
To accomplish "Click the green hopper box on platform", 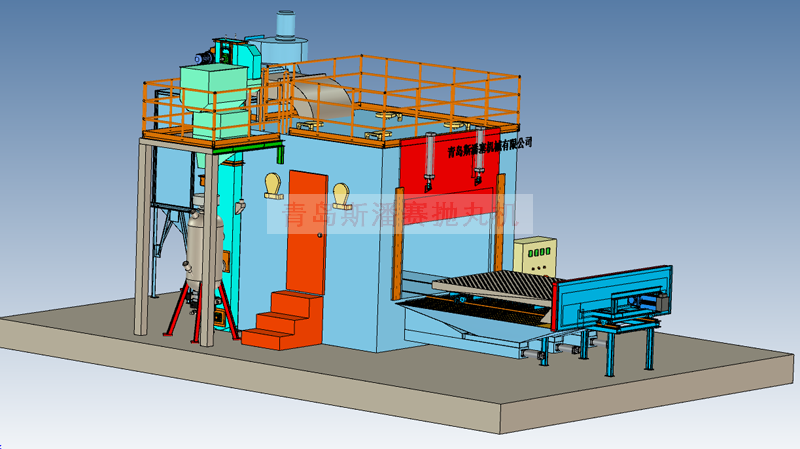I will (215, 100).
